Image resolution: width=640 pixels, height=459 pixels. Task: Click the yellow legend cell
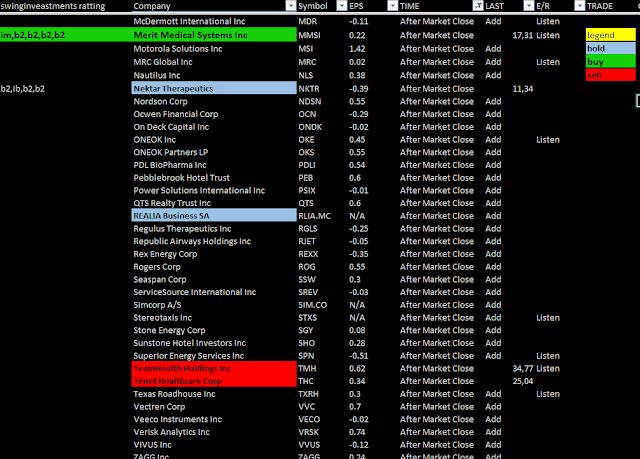[x=611, y=35]
